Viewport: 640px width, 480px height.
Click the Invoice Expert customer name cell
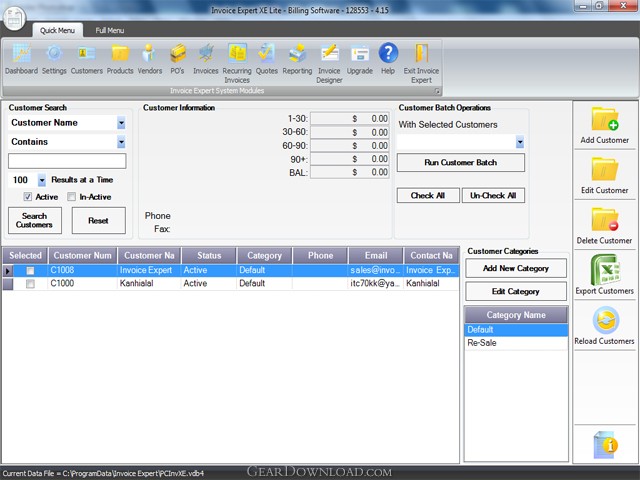point(149,271)
